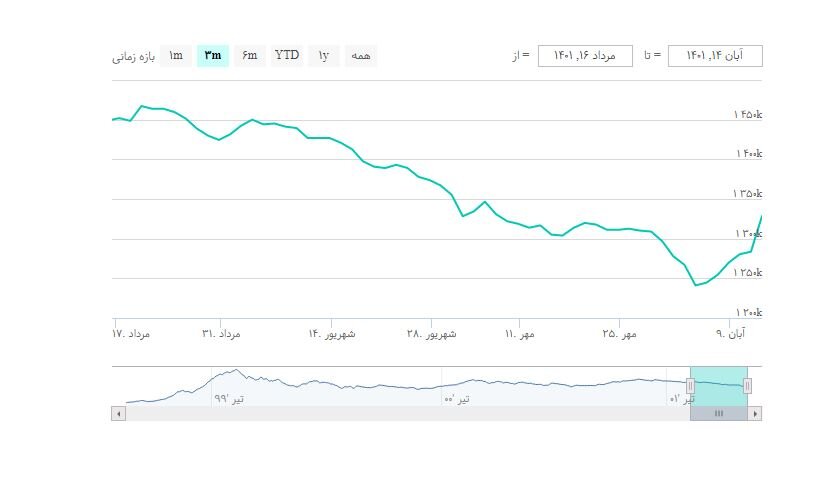Click the start date field showing مرداد 16
The width and height of the screenshot is (840, 483).
tap(585, 56)
